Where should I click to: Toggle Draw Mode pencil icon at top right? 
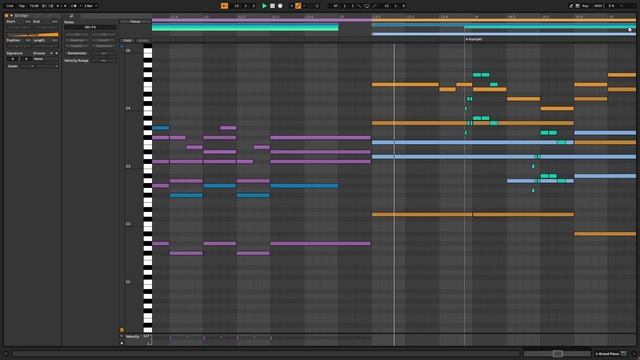pos(571,6)
